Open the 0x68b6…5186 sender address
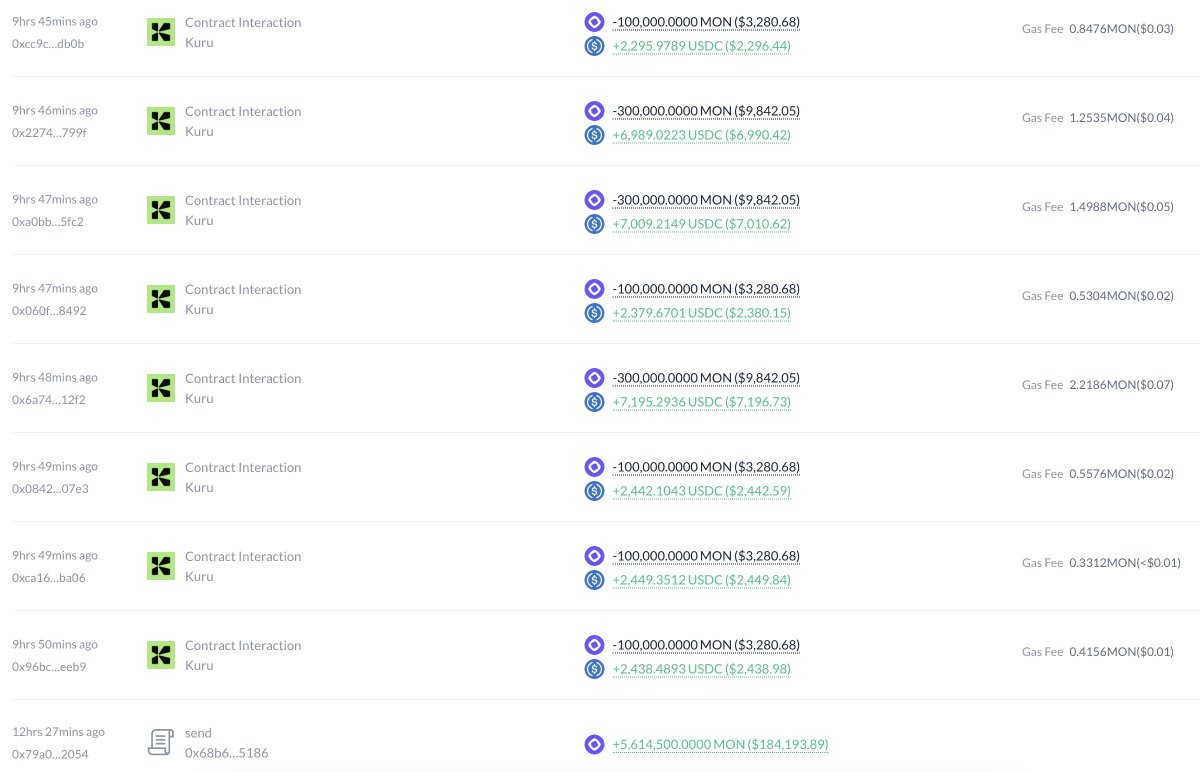This screenshot has width=1200, height=772. pos(226,753)
